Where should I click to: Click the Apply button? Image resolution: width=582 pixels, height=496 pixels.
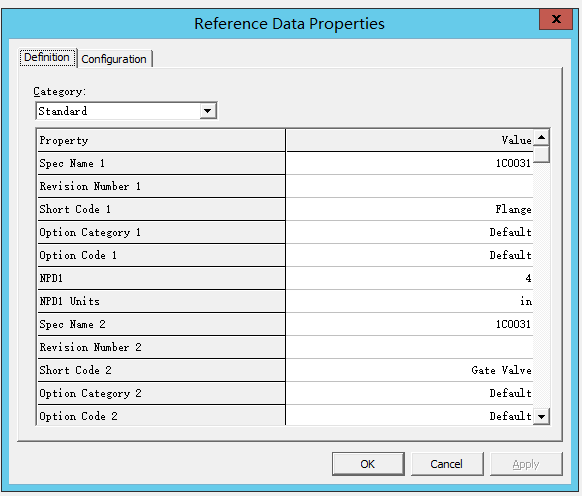coord(526,464)
